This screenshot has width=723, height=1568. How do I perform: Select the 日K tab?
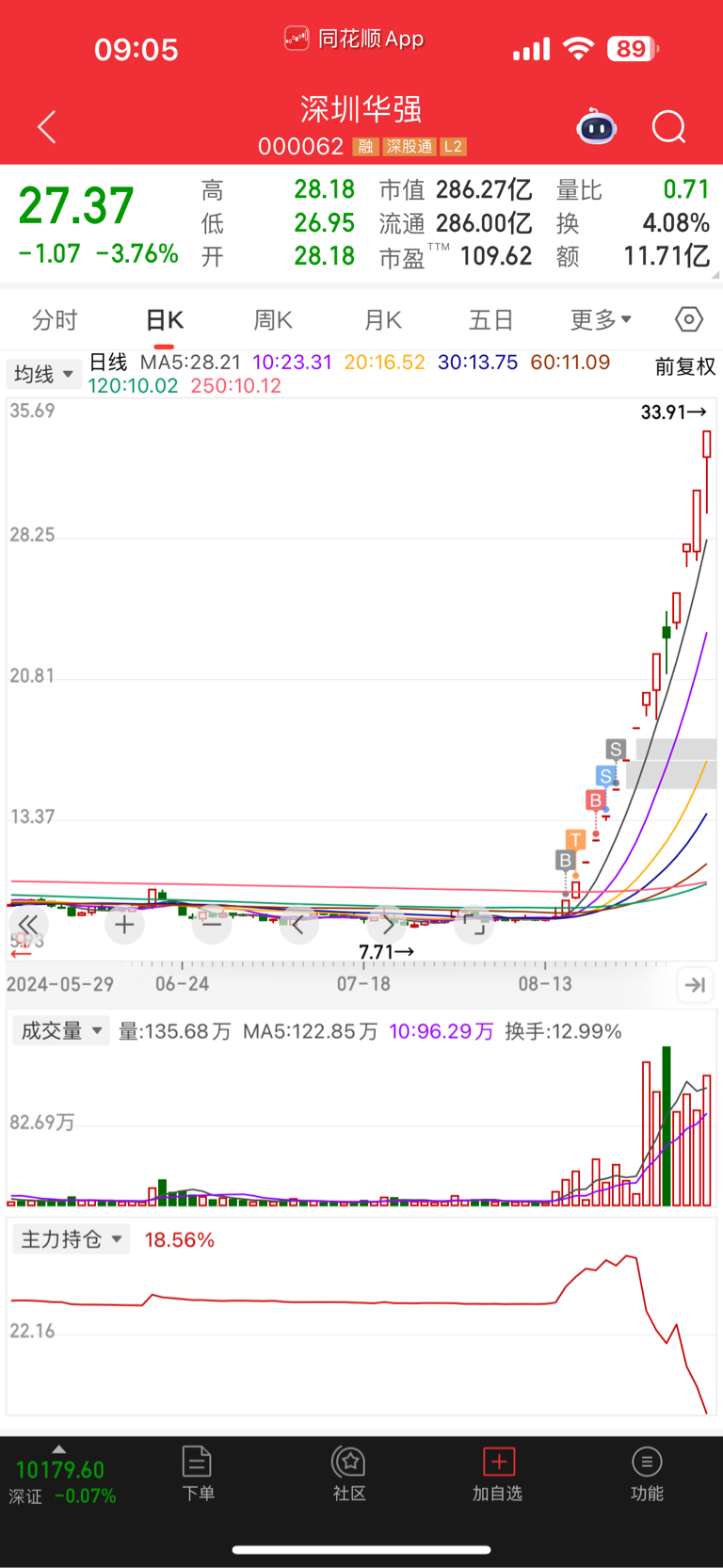coord(165,320)
